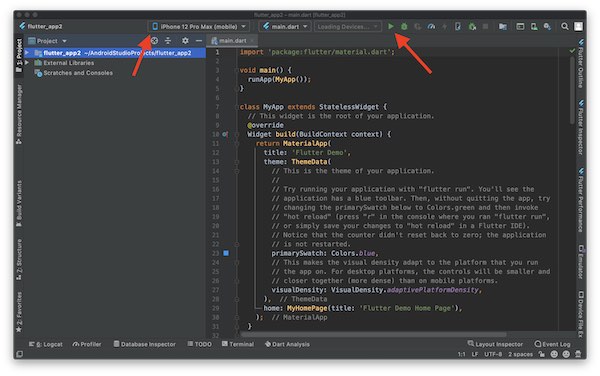Open the Event Log
This screenshot has width=600, height=376.
552,344
